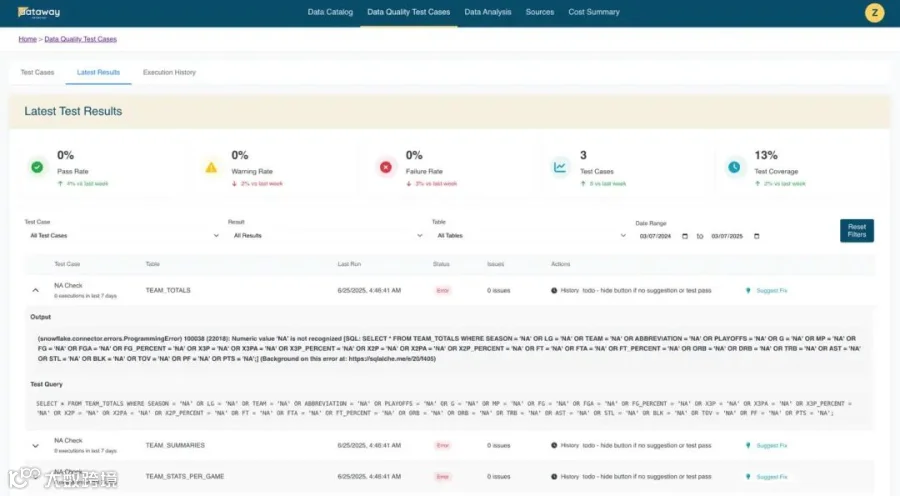Switch to the Execution History tab
This screenshot has height=496, width=900.
pyautogui.click(x=169, y=72)
